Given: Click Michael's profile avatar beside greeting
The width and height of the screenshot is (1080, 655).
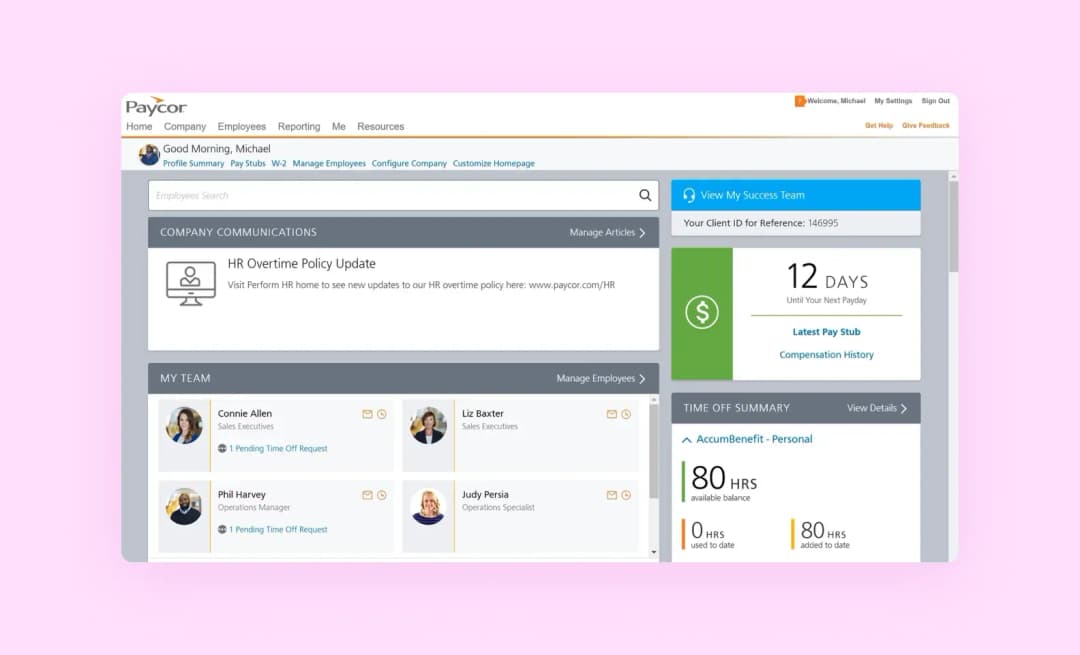Looking at the screenshot, I should 149,155.
